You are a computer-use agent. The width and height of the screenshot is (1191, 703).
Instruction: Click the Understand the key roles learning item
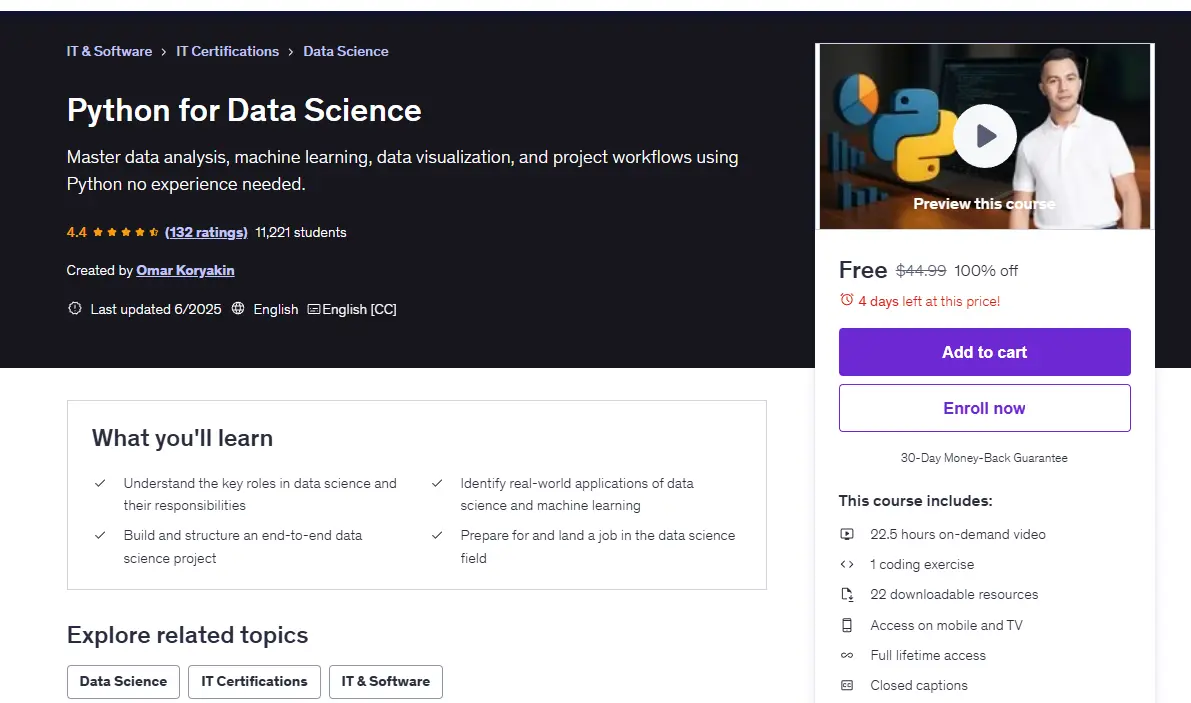[x=260, y=494]
